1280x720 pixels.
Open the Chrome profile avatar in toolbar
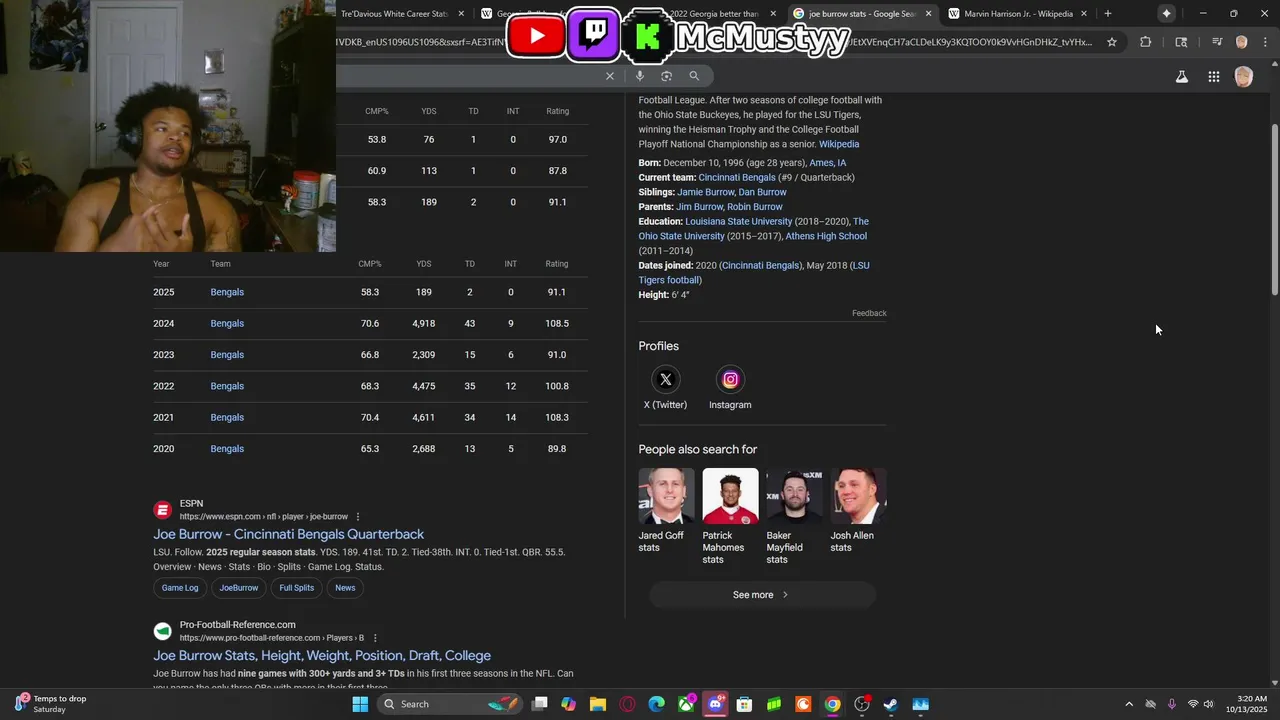1242,42
